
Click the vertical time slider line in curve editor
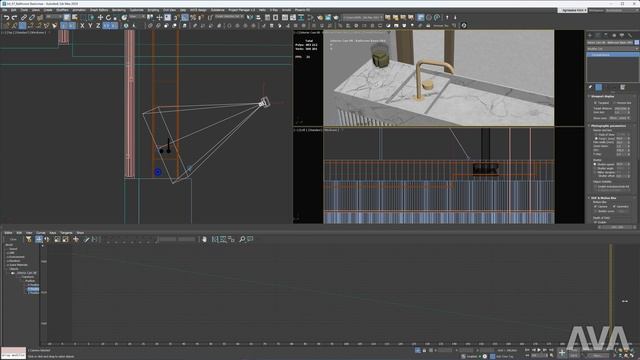click(611, 292)
